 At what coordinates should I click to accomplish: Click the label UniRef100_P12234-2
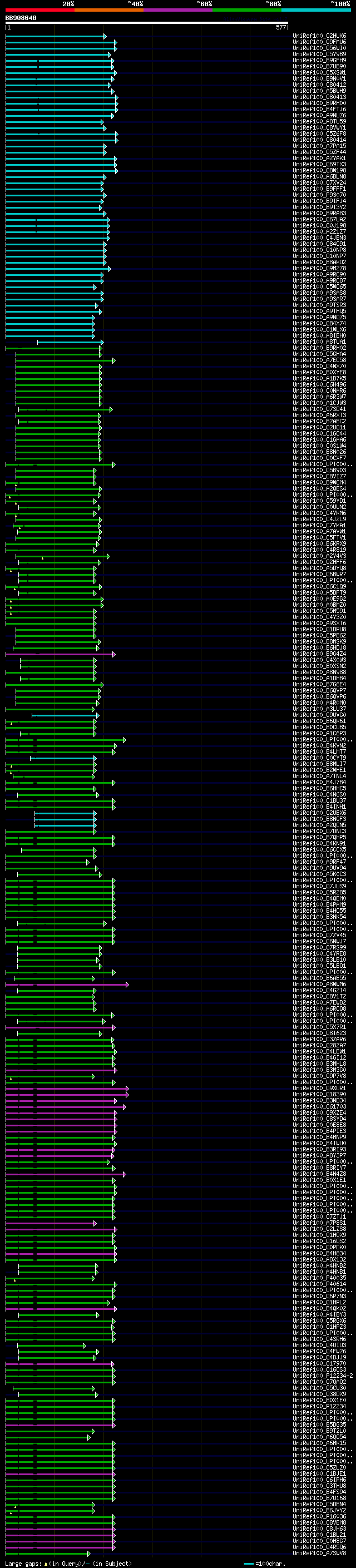point(323,1376)
